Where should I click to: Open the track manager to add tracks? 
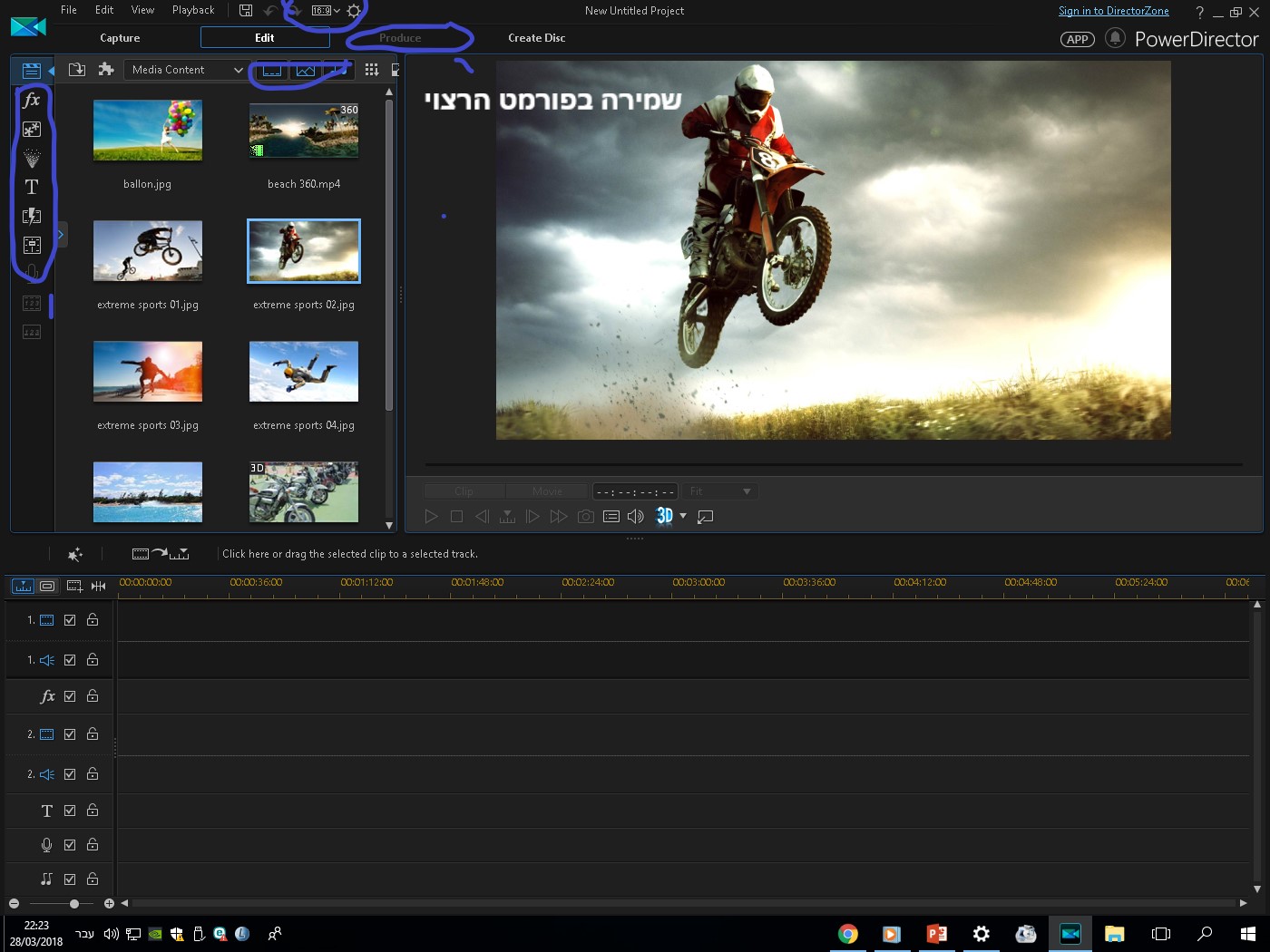(x=74, y=586)
